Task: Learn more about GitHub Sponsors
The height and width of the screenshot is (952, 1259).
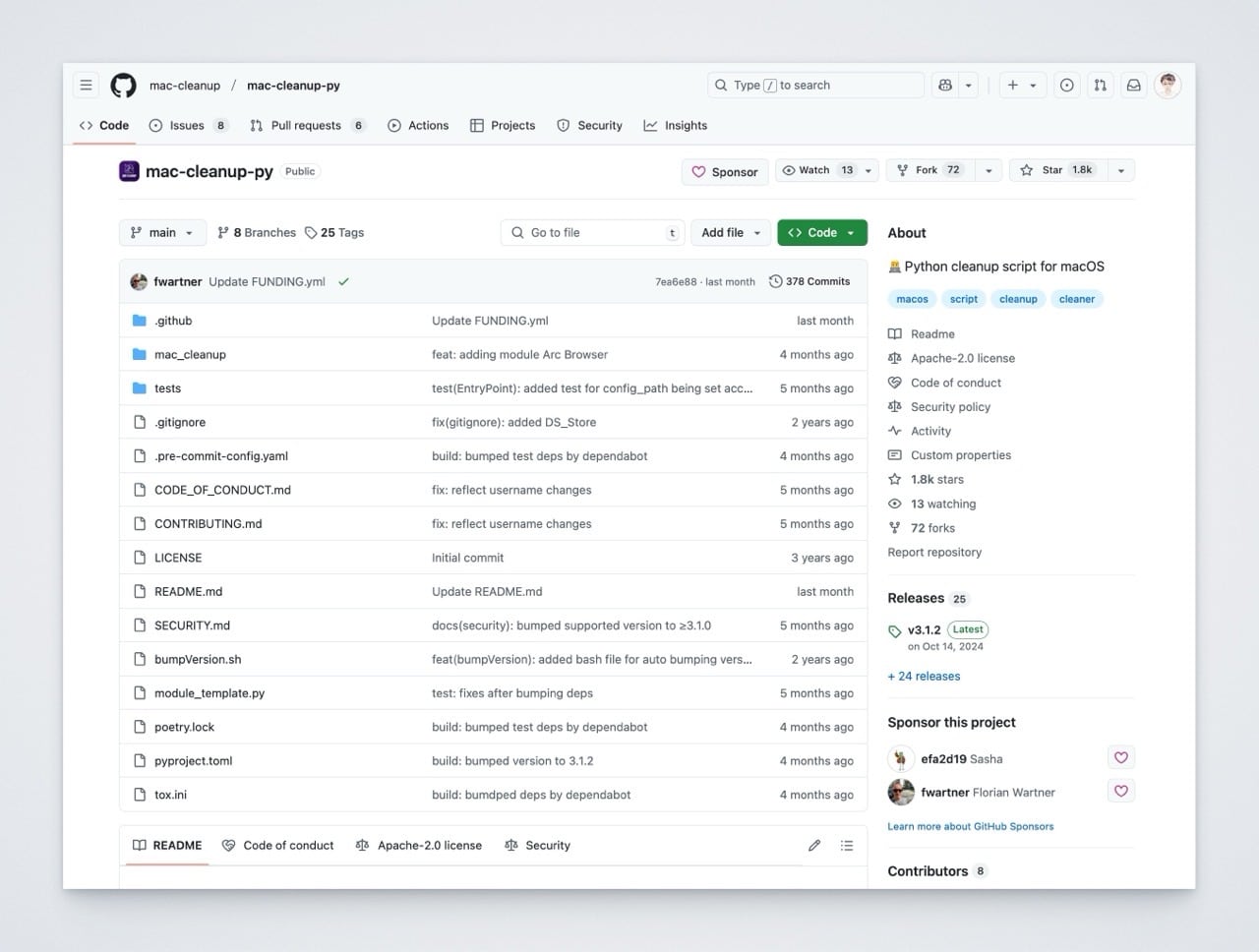Action: pyautogui.click(x=970, y=827)
